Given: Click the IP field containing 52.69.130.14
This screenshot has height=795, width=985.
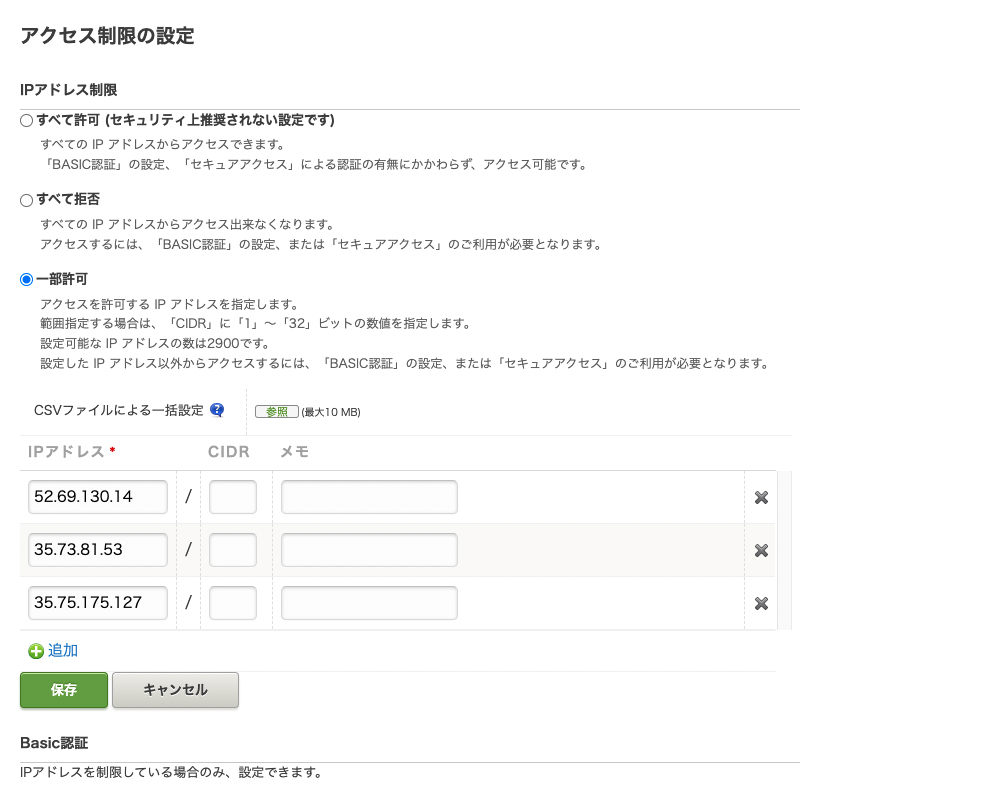Looking at the screenshot, I should [x=97, y=497].
